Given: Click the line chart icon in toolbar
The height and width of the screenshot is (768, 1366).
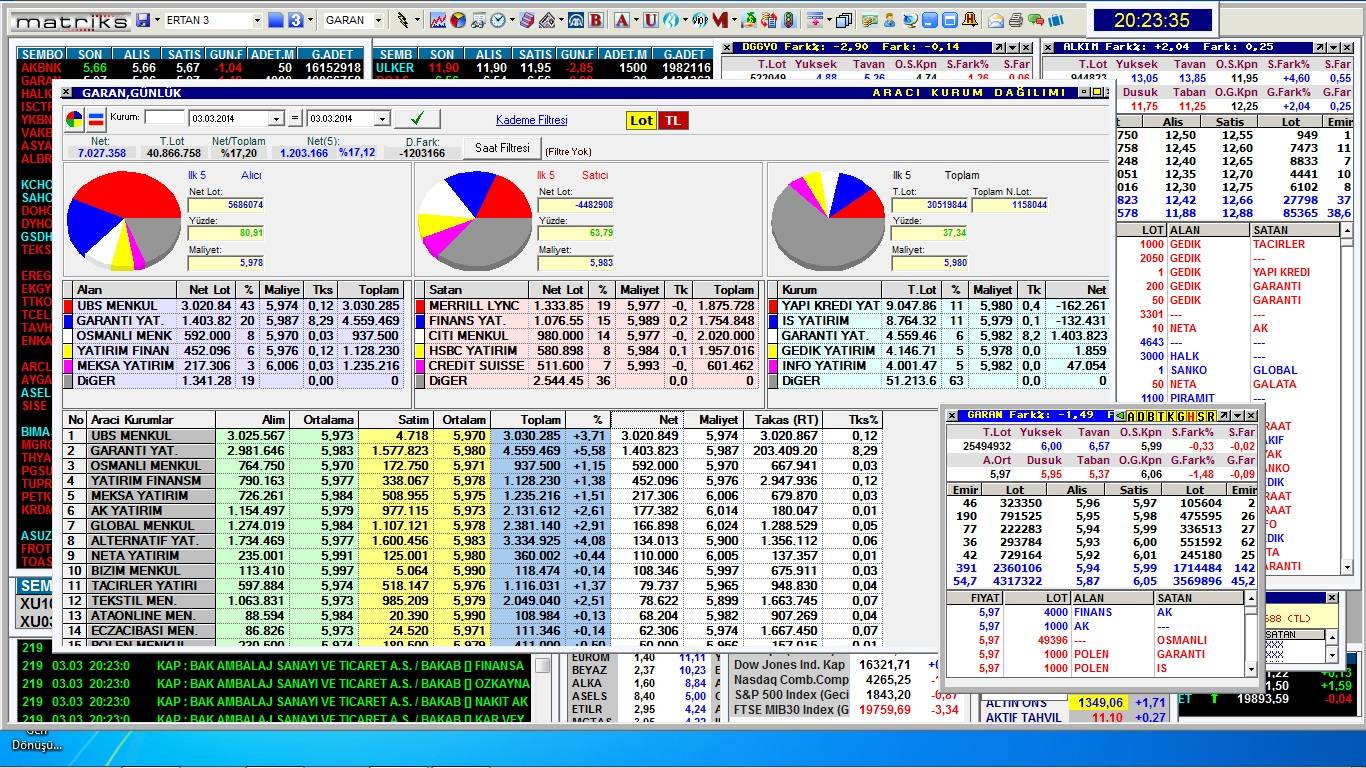Looking at the screenshot, I should coord(438,20).
